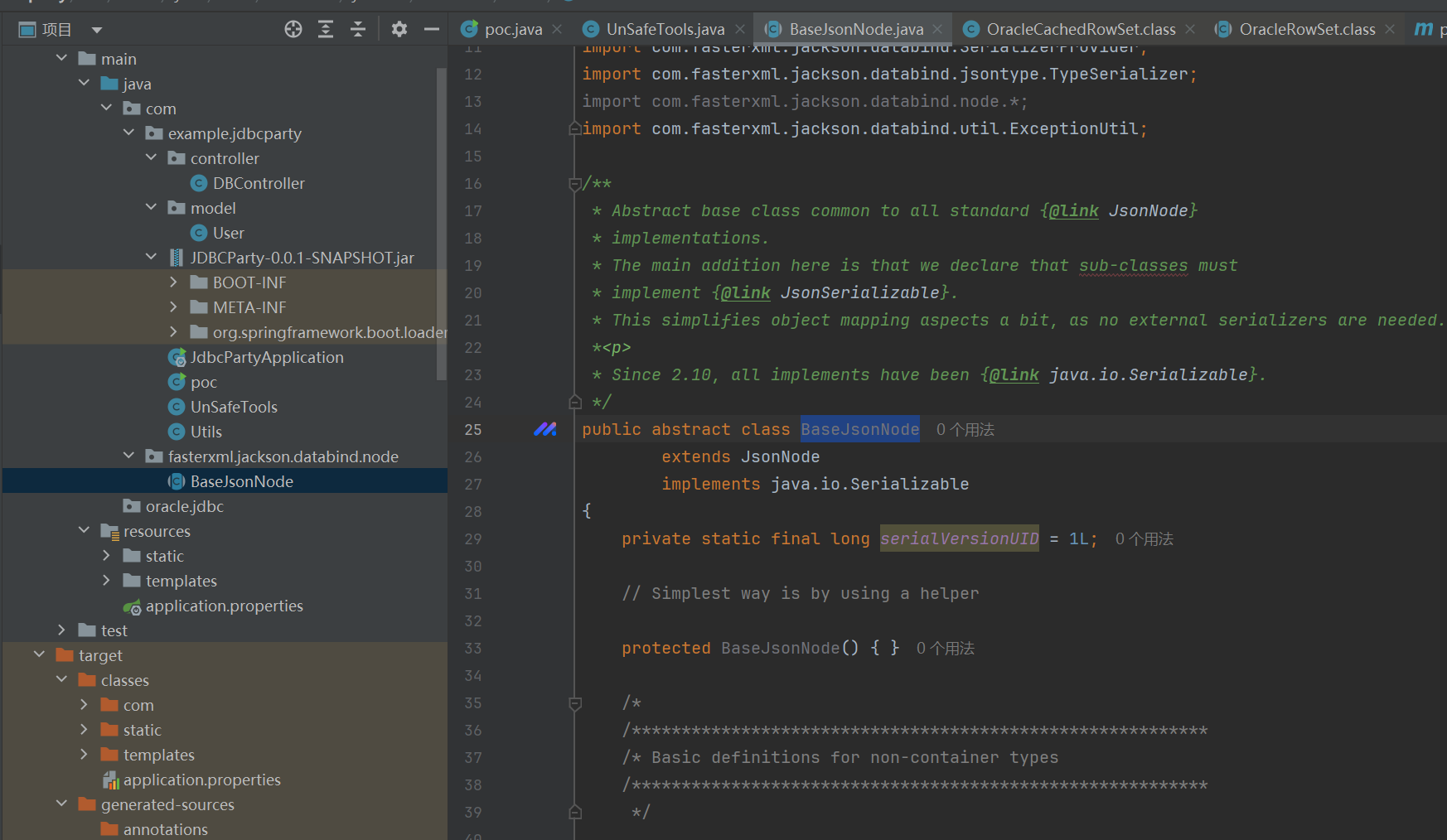Close the OracleCachedRowSet.class tab
Image resolution: width=1447 pixels, height=840 pixels.
(1190, 30)
